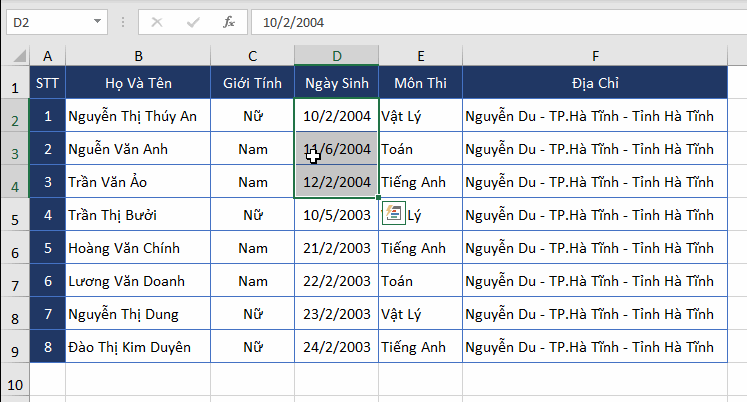Select the cell Nguyễn Thị Thúy An
This screenshot has width=747, height=402.
pos(138,116)
